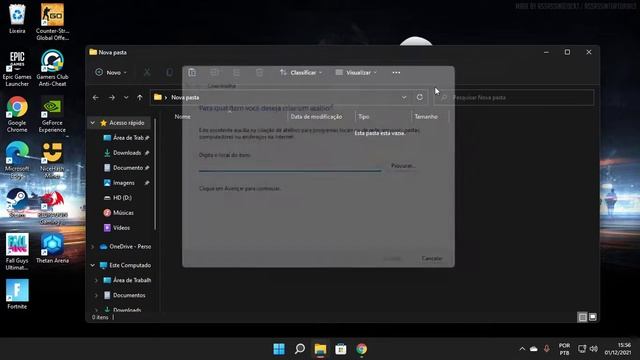This screenshot has width=640, height=360.
Task: Launch Google Chrome from the desktop
Action: 17,114
